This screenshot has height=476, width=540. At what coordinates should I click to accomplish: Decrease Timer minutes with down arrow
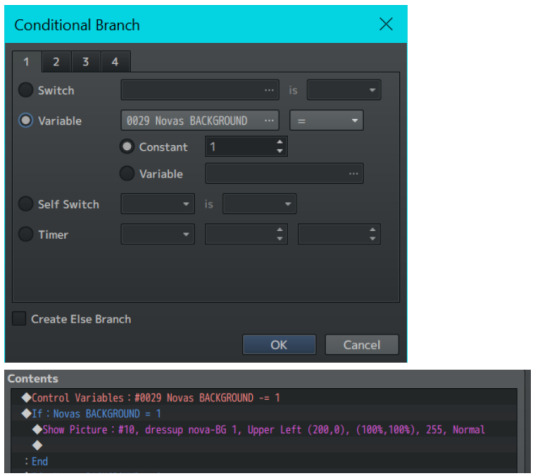(x=280, y=239)
